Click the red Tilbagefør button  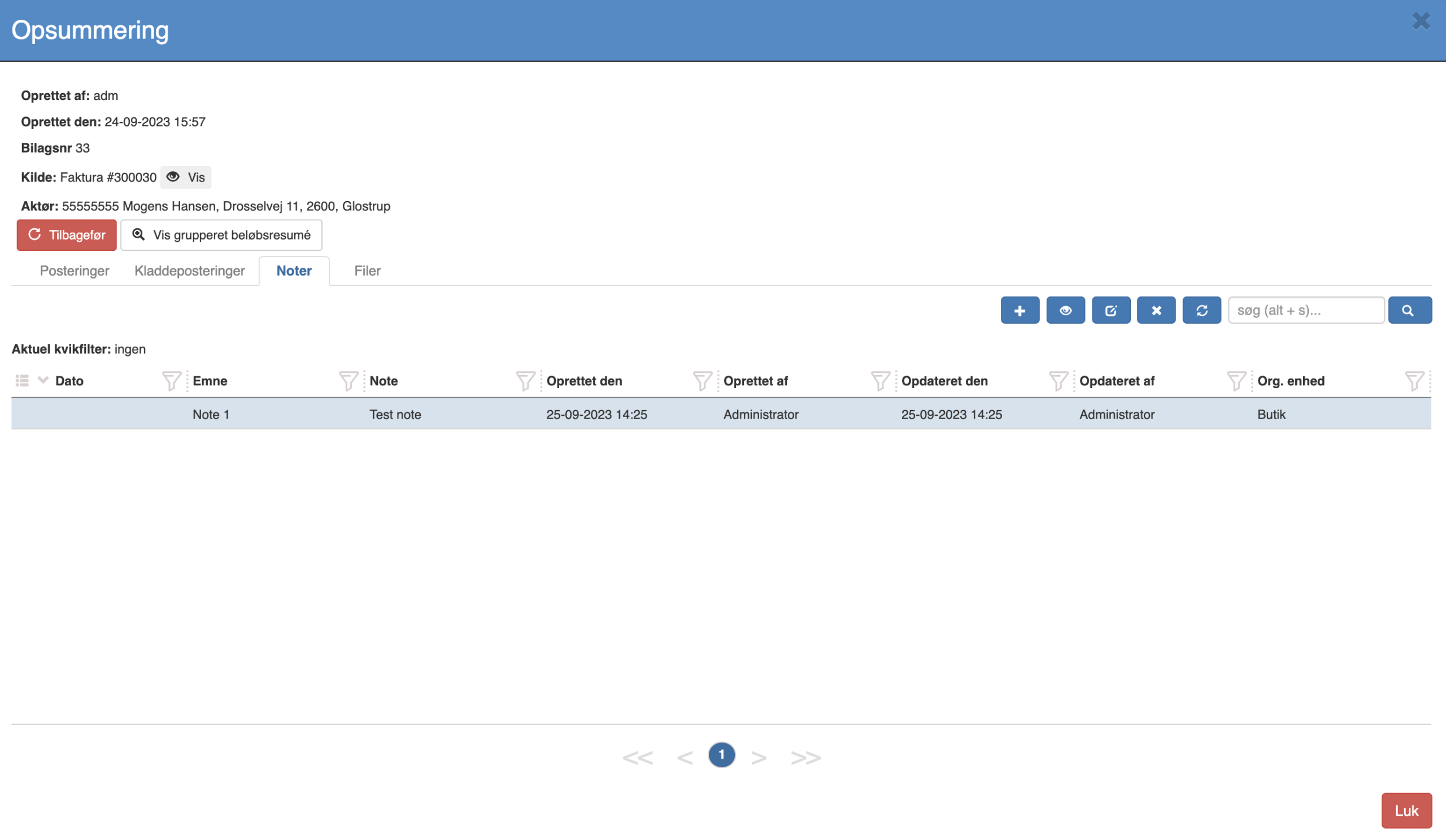[67, 235]
